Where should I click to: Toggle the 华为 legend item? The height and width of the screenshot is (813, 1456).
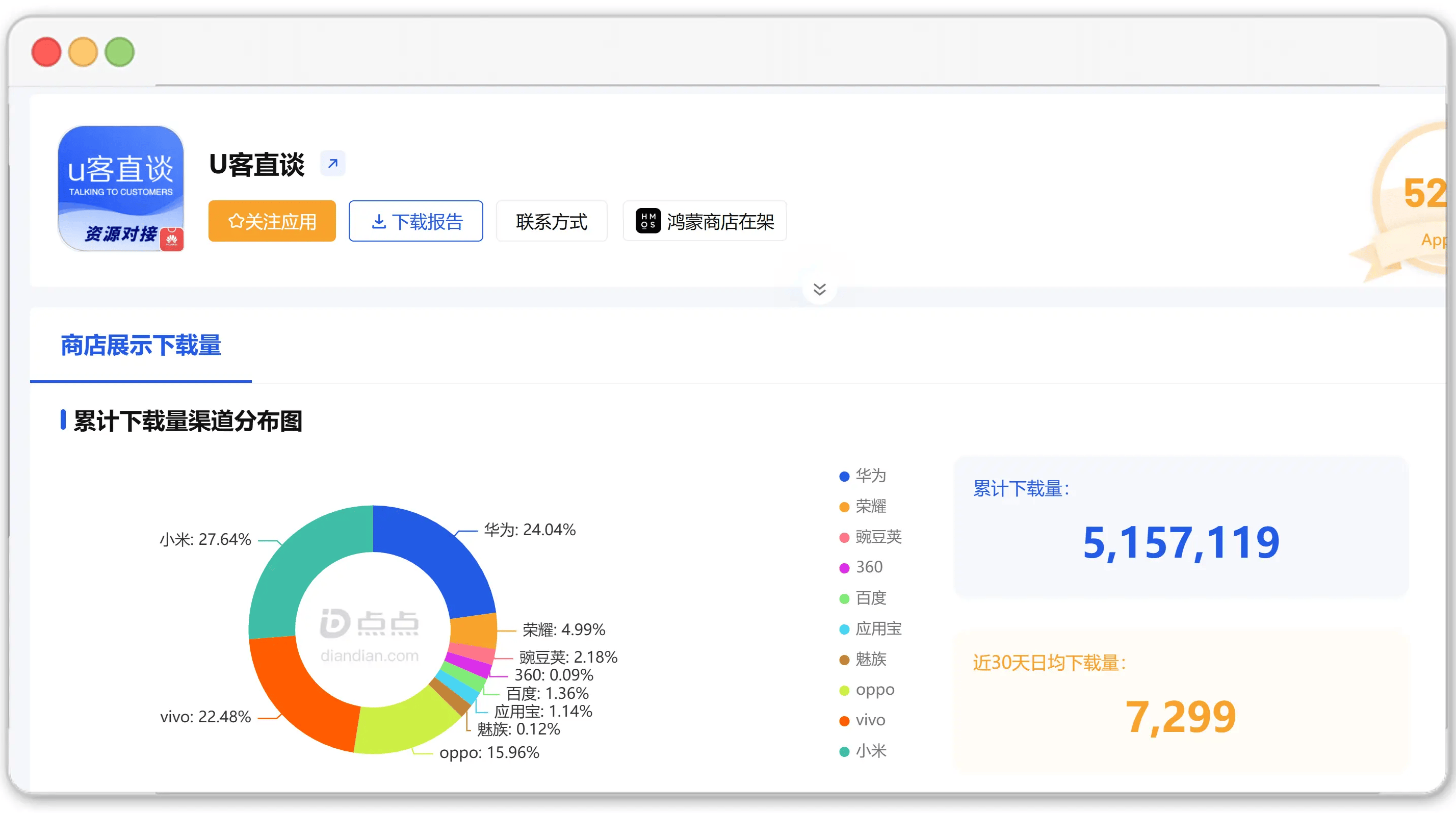863,476
